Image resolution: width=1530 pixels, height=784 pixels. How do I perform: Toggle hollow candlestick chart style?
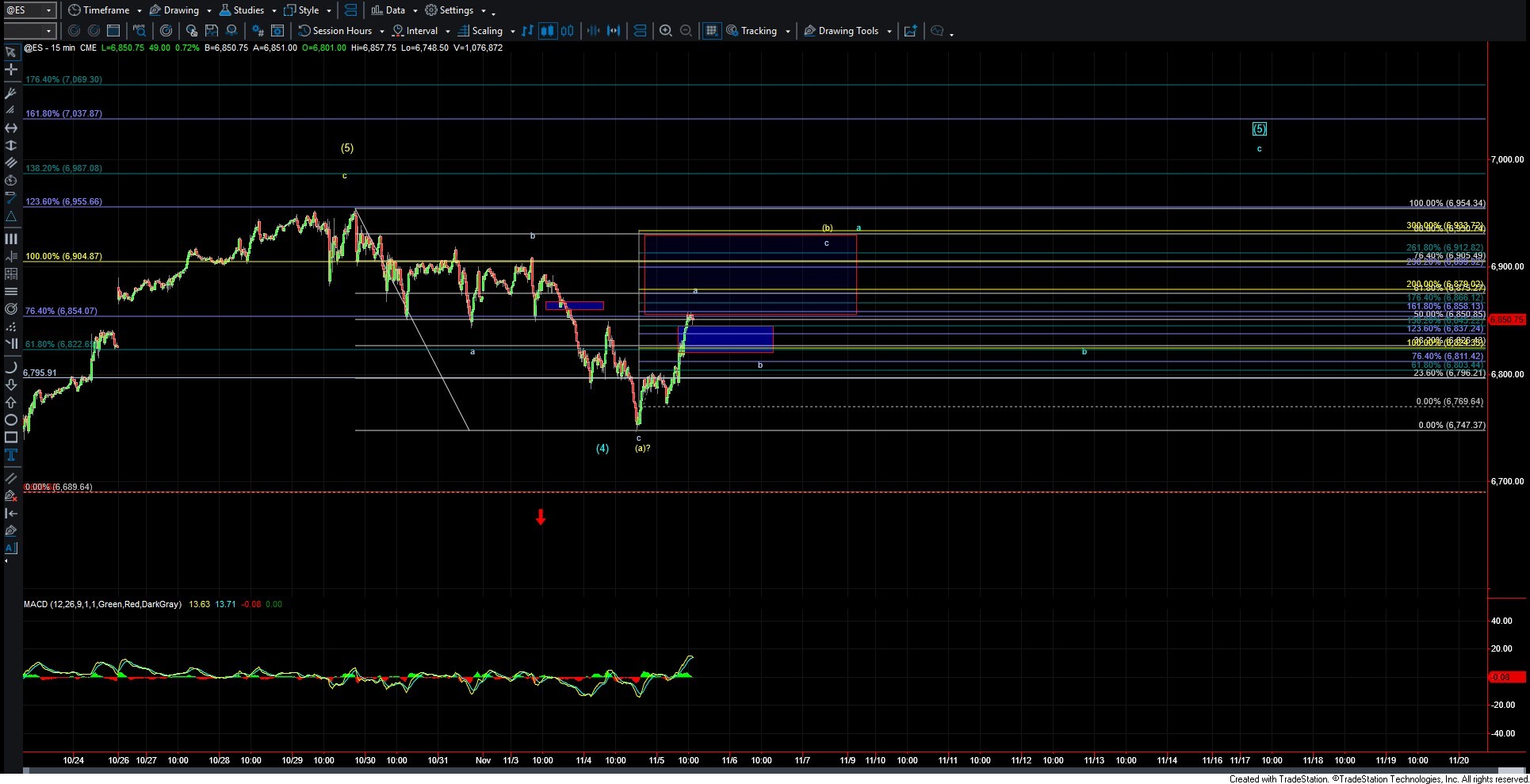coord(567,31)
